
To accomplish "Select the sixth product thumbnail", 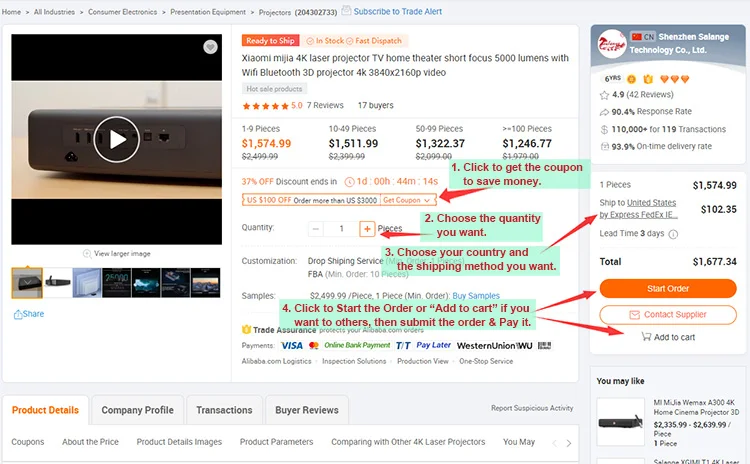I will (x=176, y=283).
